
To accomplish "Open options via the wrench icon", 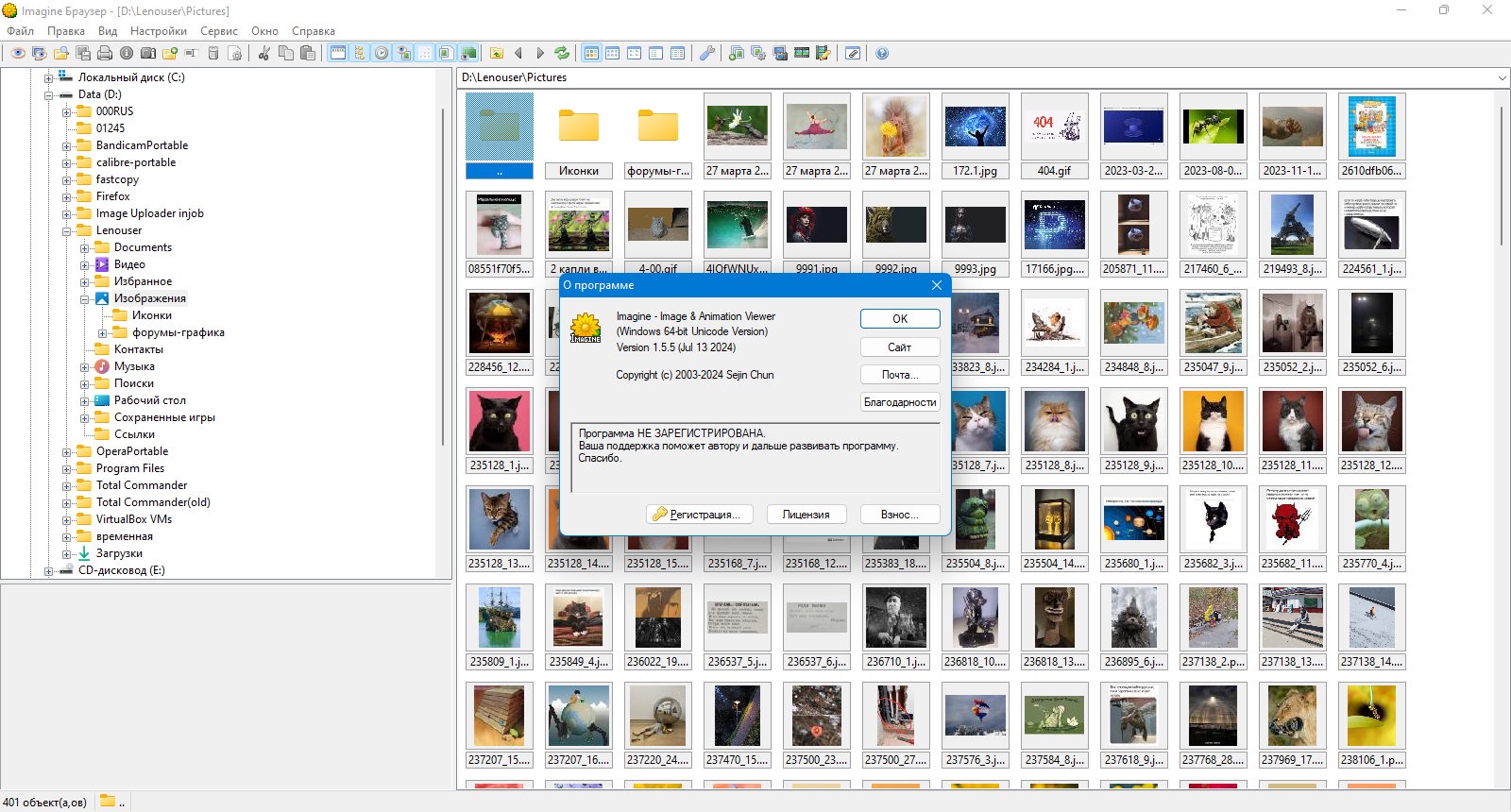I will point(706,53).
